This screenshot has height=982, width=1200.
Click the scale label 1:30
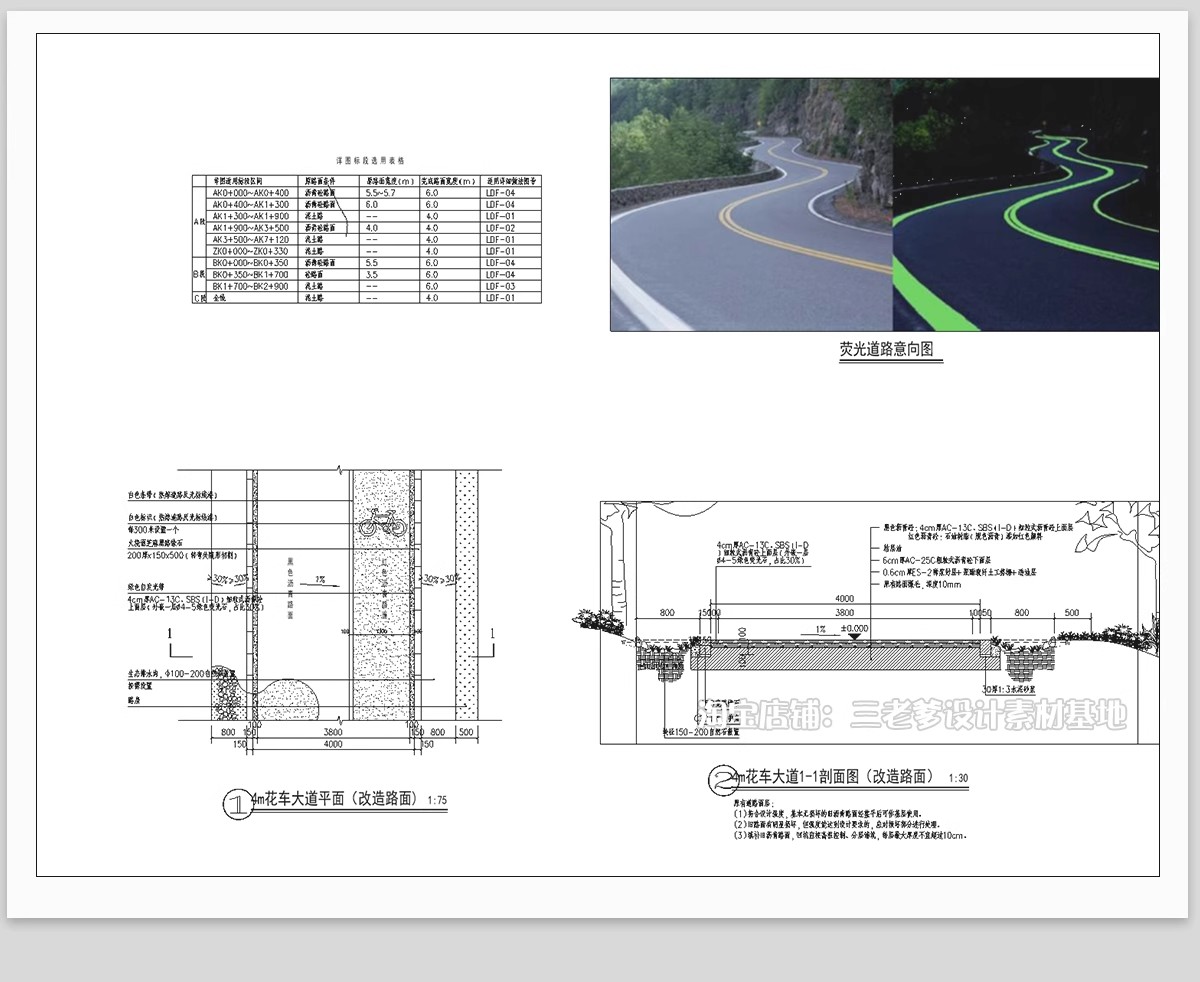pos(958,778)
